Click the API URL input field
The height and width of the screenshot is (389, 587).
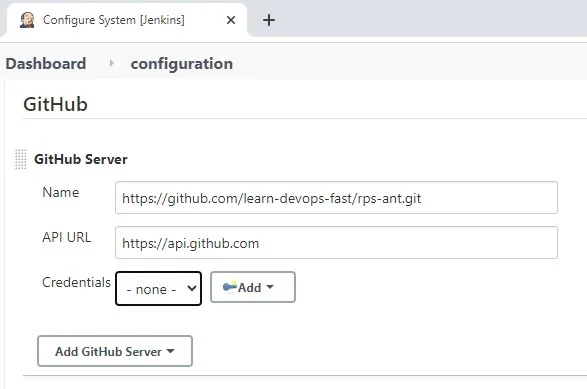[x=336, y=243]
